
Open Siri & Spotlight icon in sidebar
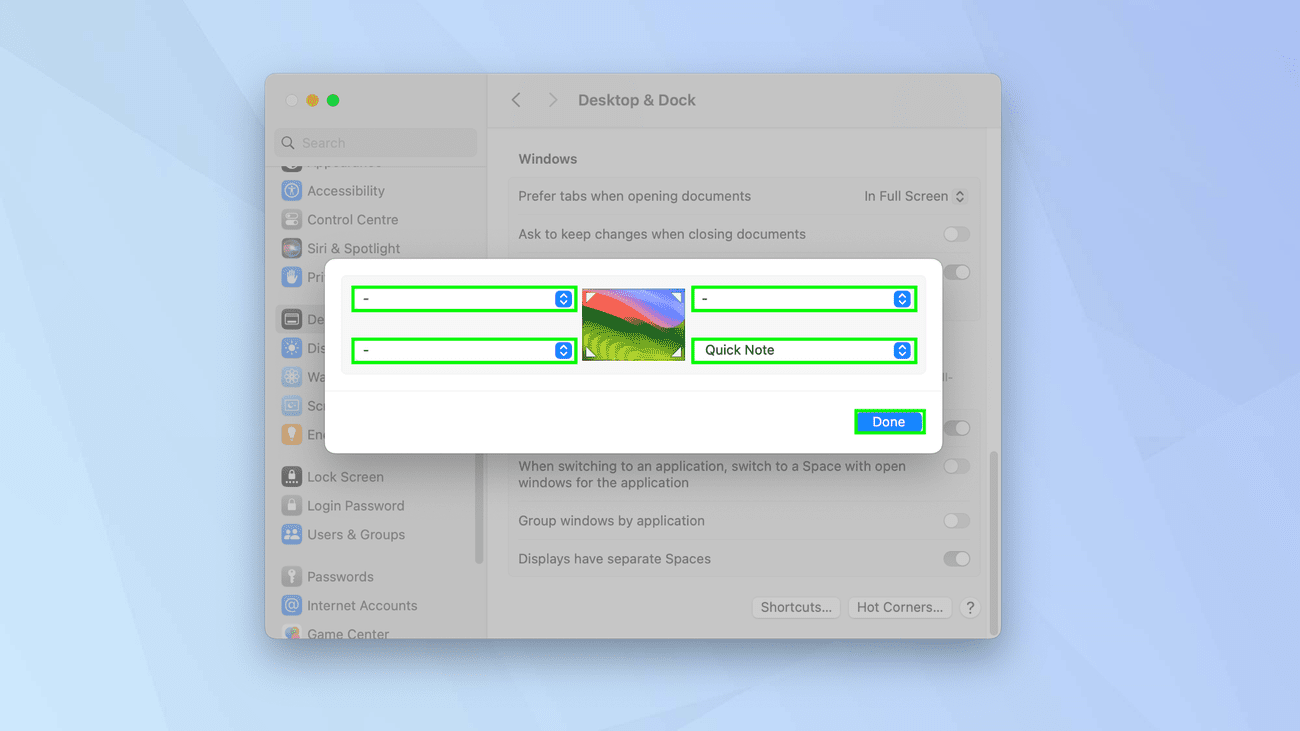click(x=292, y=249)
